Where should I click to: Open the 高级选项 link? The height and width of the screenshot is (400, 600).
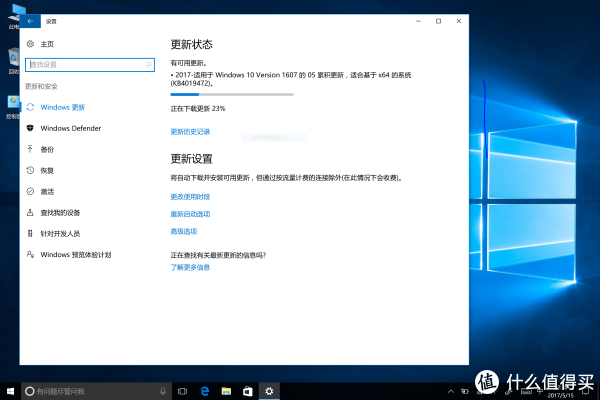184,231
